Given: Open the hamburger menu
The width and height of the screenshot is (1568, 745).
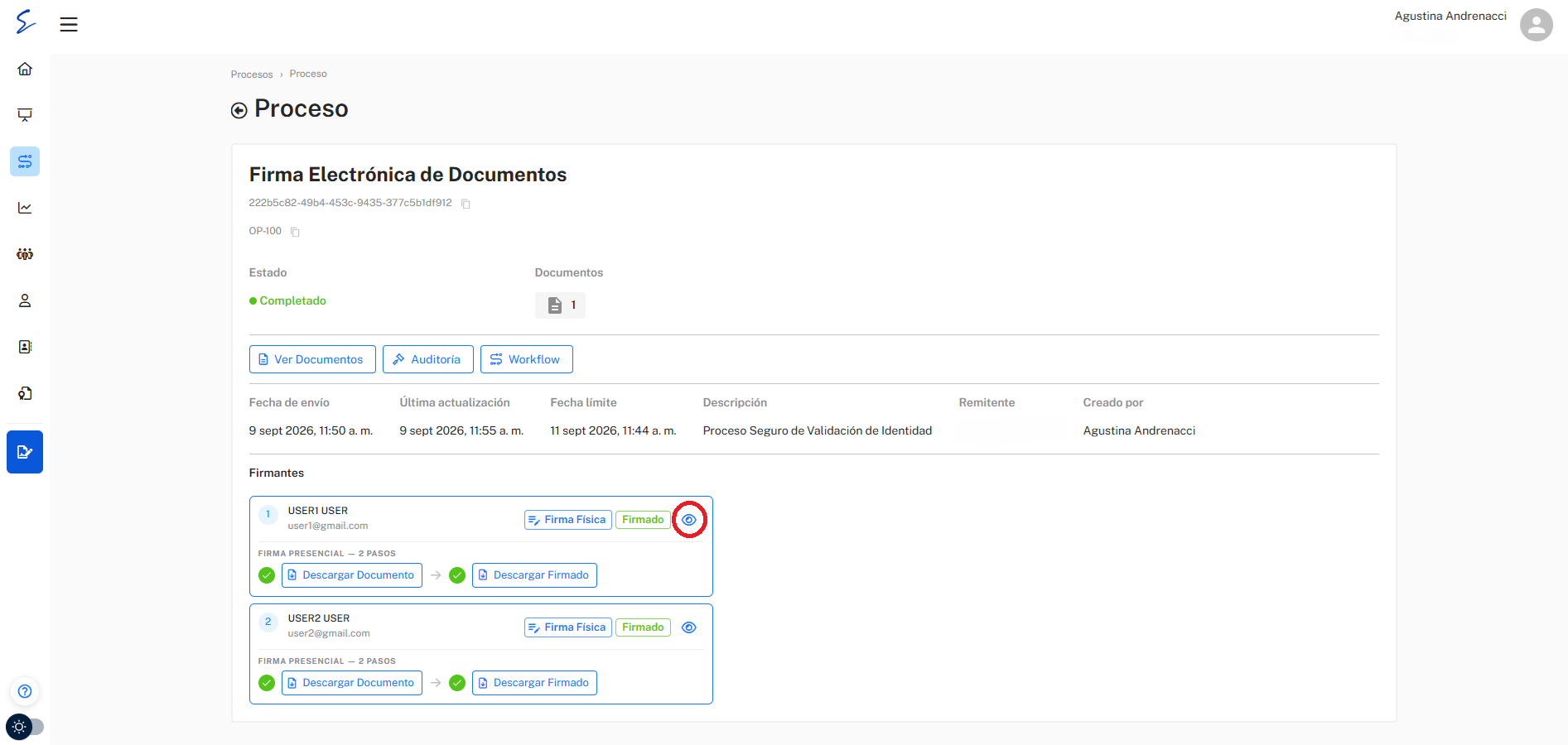Looking at the screenshot, I should [69, 24].
